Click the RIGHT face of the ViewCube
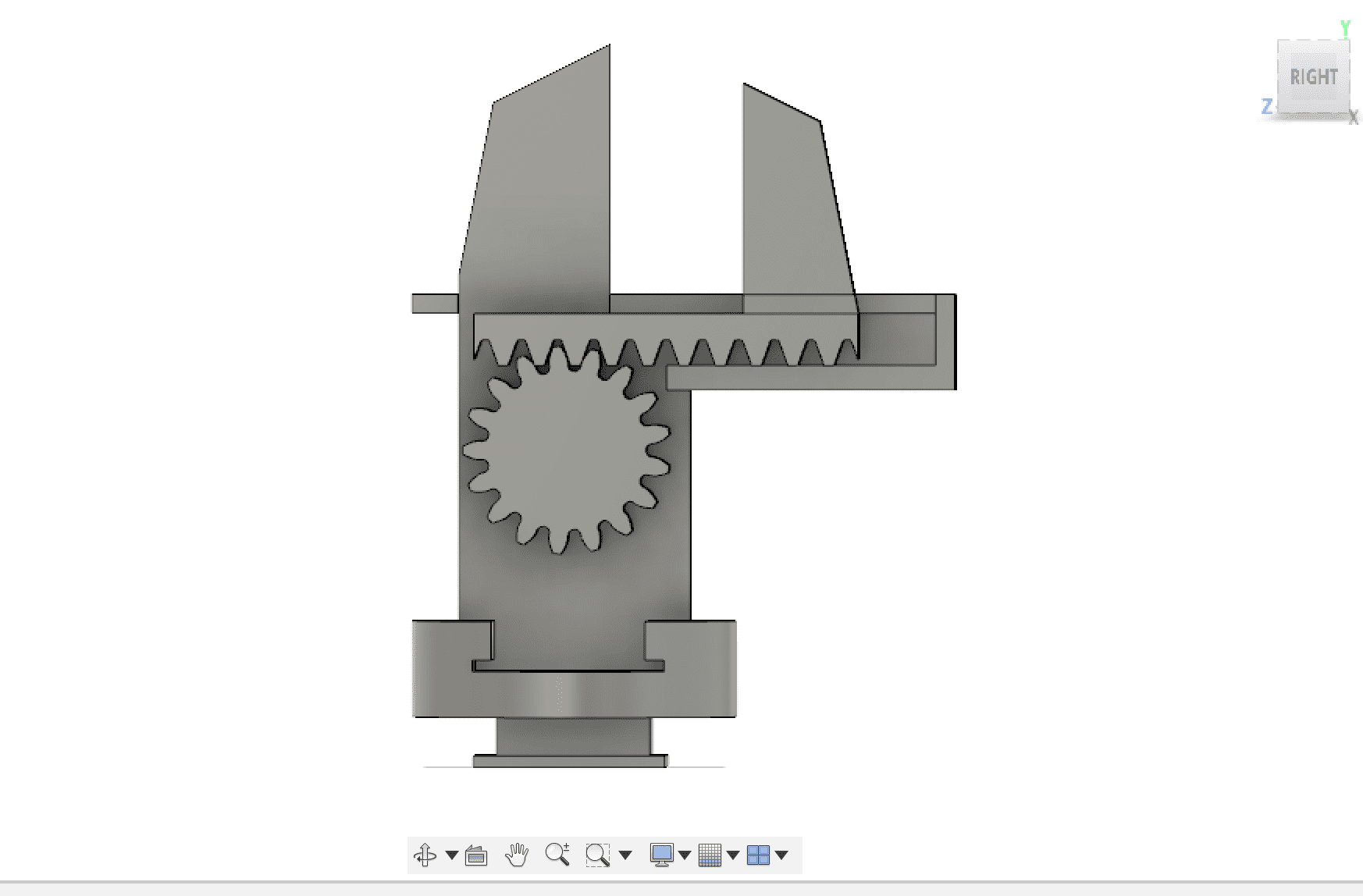 (x=1314, y=76)
